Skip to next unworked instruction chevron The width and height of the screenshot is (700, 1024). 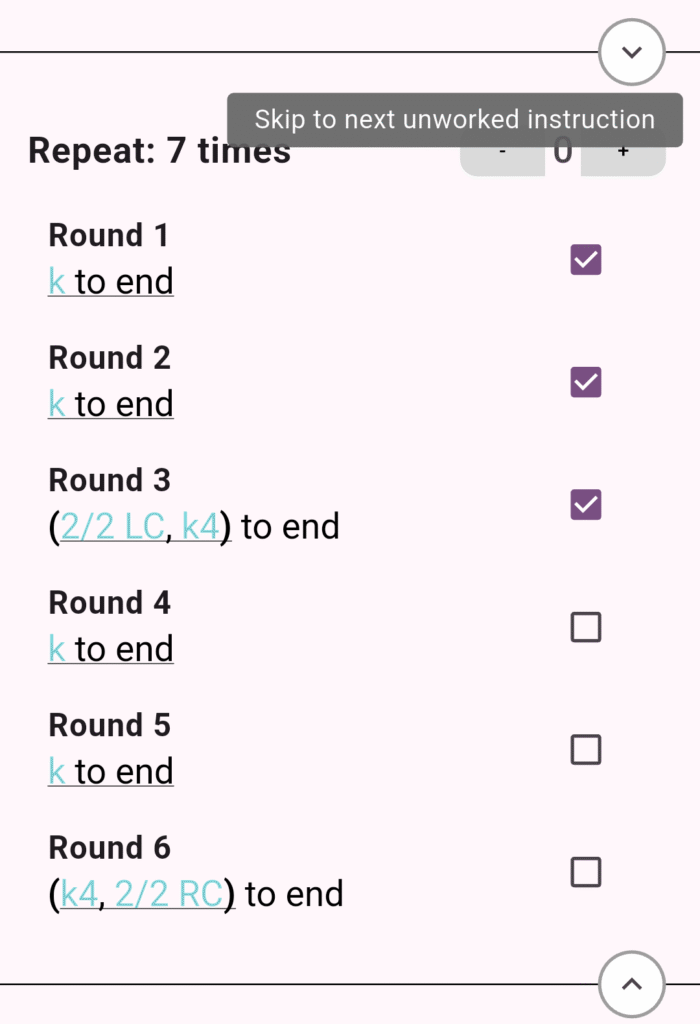[x=631, y=52]
